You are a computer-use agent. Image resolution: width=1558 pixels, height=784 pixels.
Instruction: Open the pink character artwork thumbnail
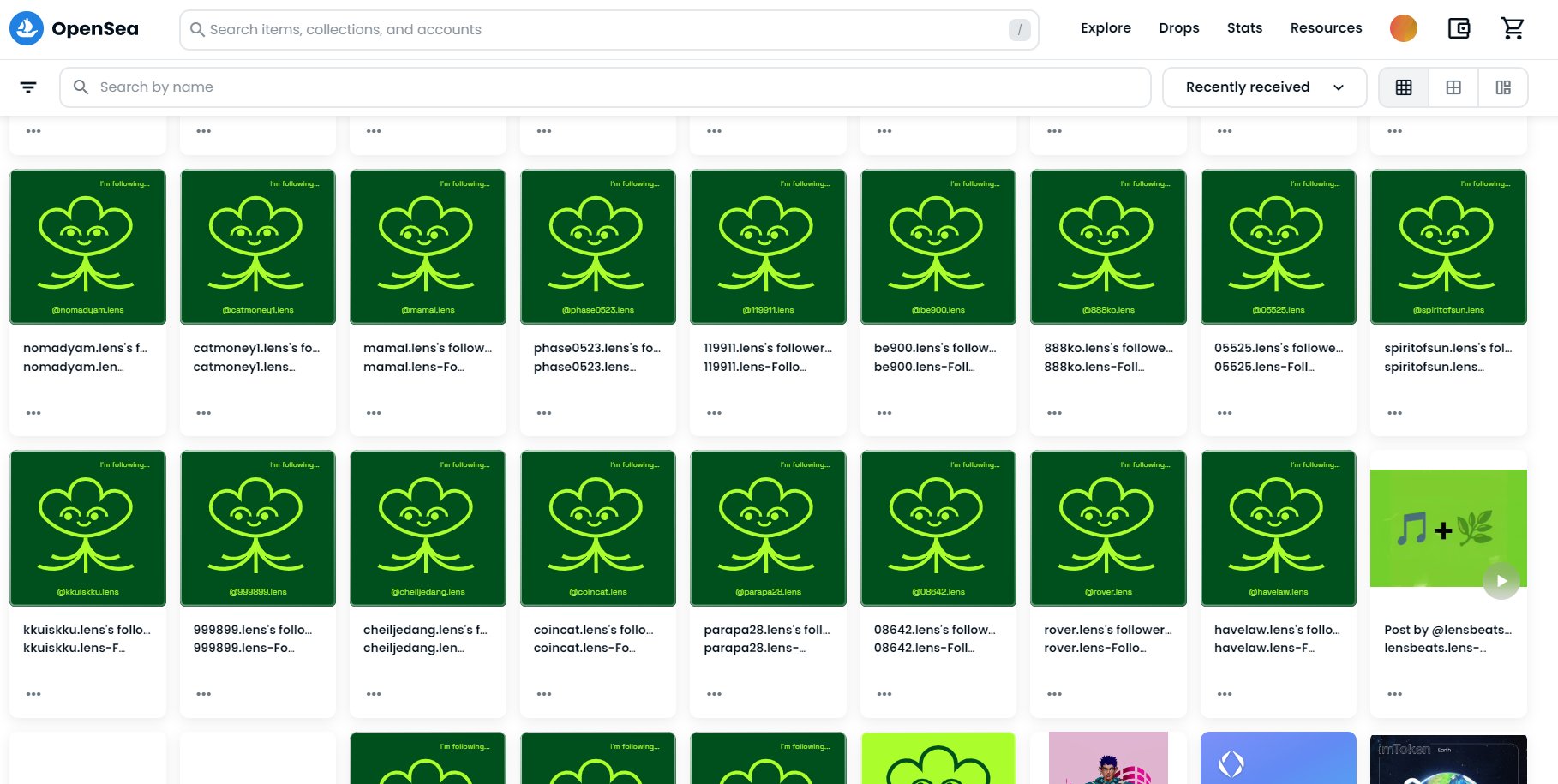click(x=1108, y=758)
